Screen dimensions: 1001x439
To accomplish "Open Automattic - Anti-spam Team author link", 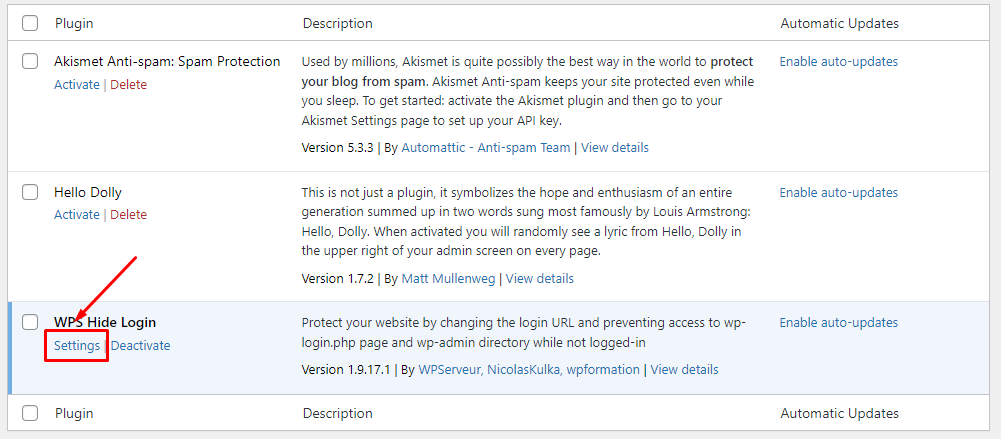I will [x=486, y=148].
